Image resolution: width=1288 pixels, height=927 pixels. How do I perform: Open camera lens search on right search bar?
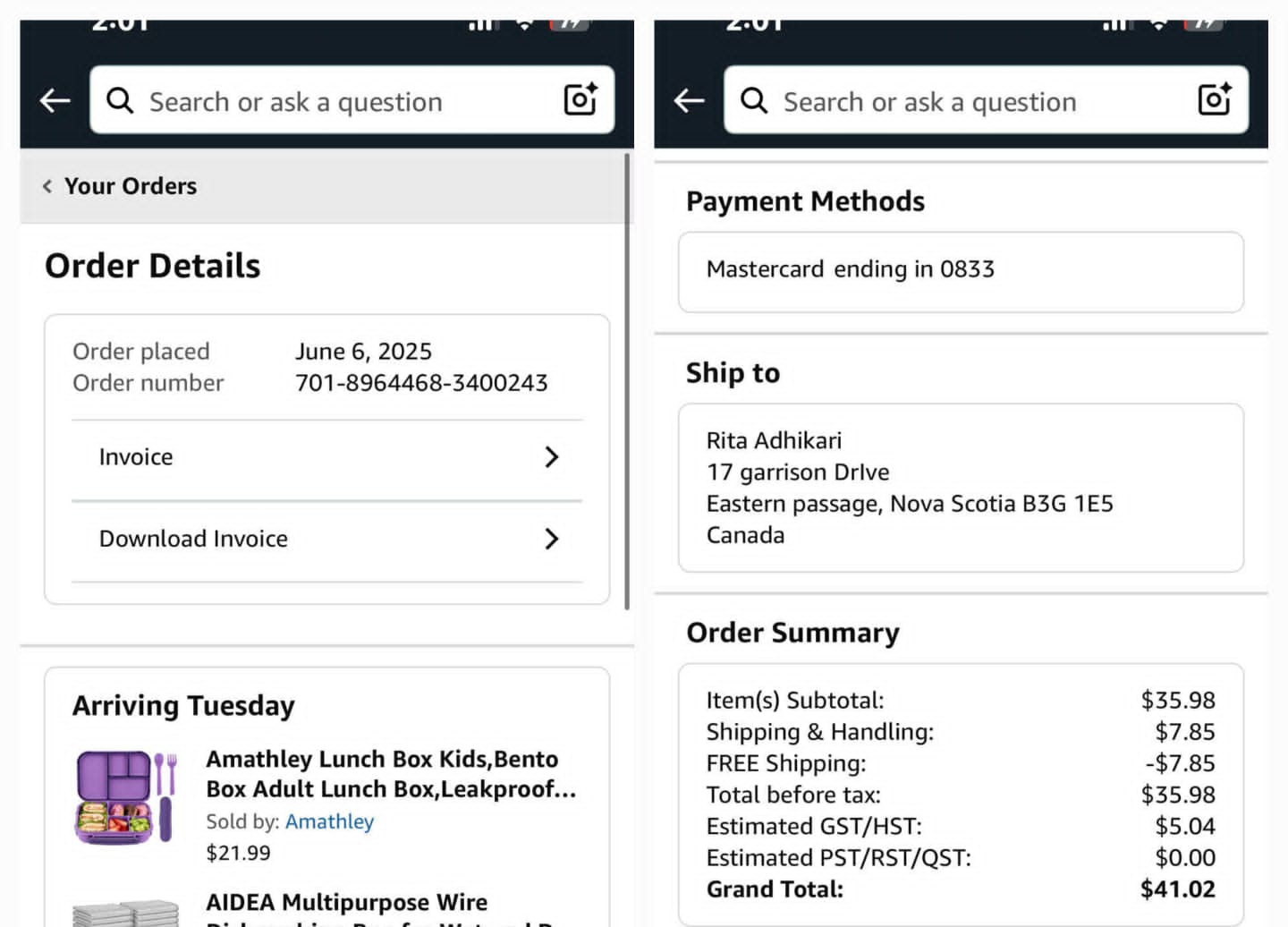coord(1215,99)
